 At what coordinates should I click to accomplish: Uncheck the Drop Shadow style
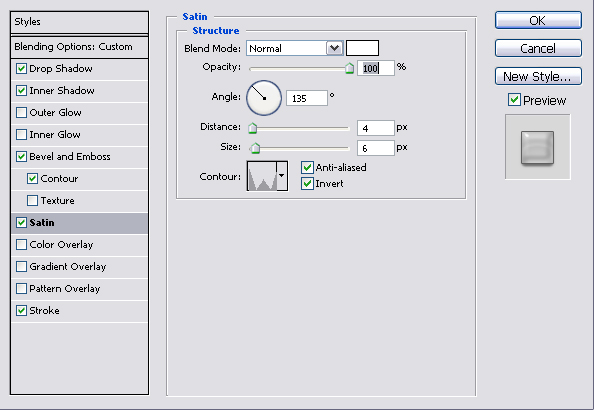(x=22, y=69)
